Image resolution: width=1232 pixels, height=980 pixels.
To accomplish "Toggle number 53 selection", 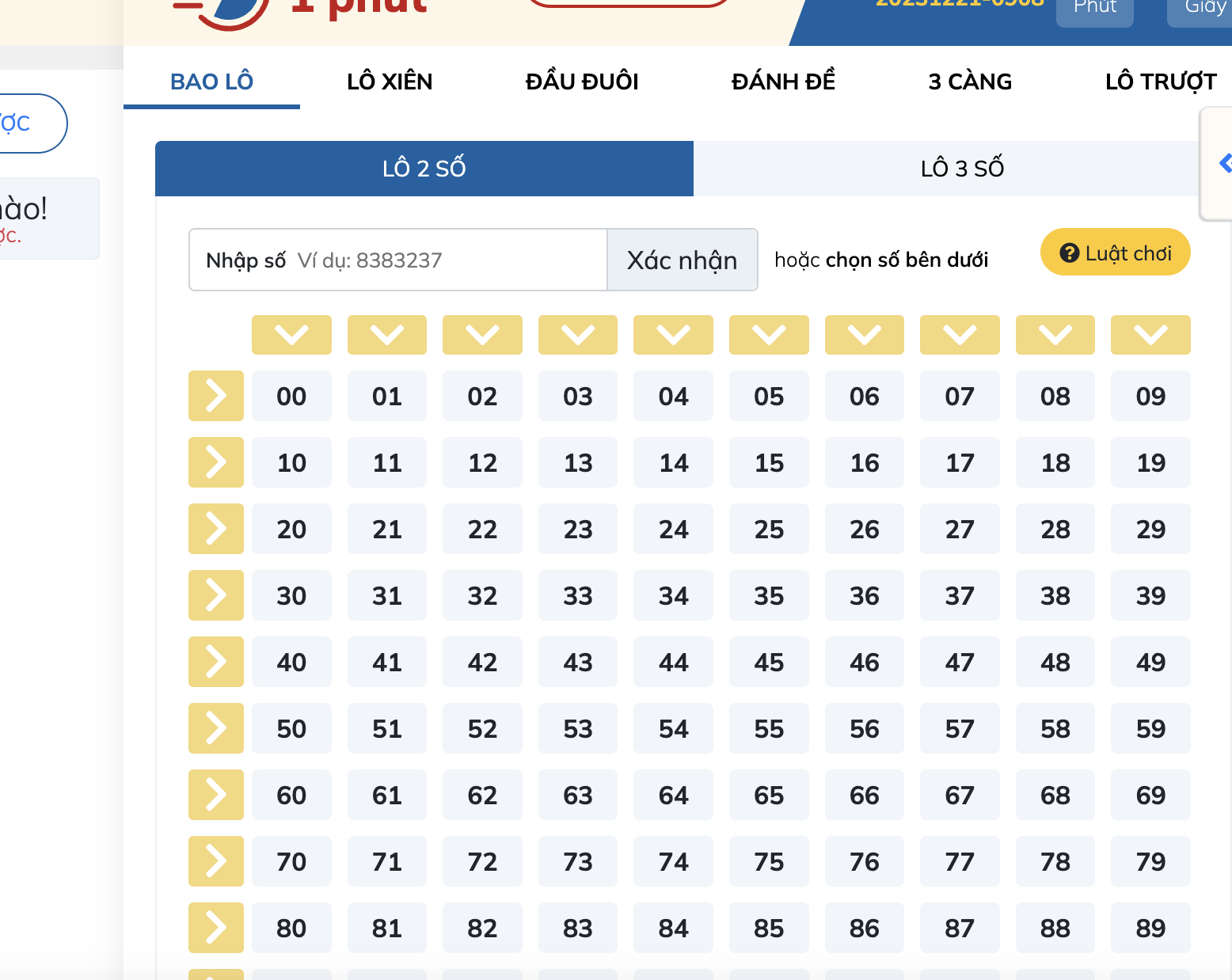I will click(x=578, y=728).
